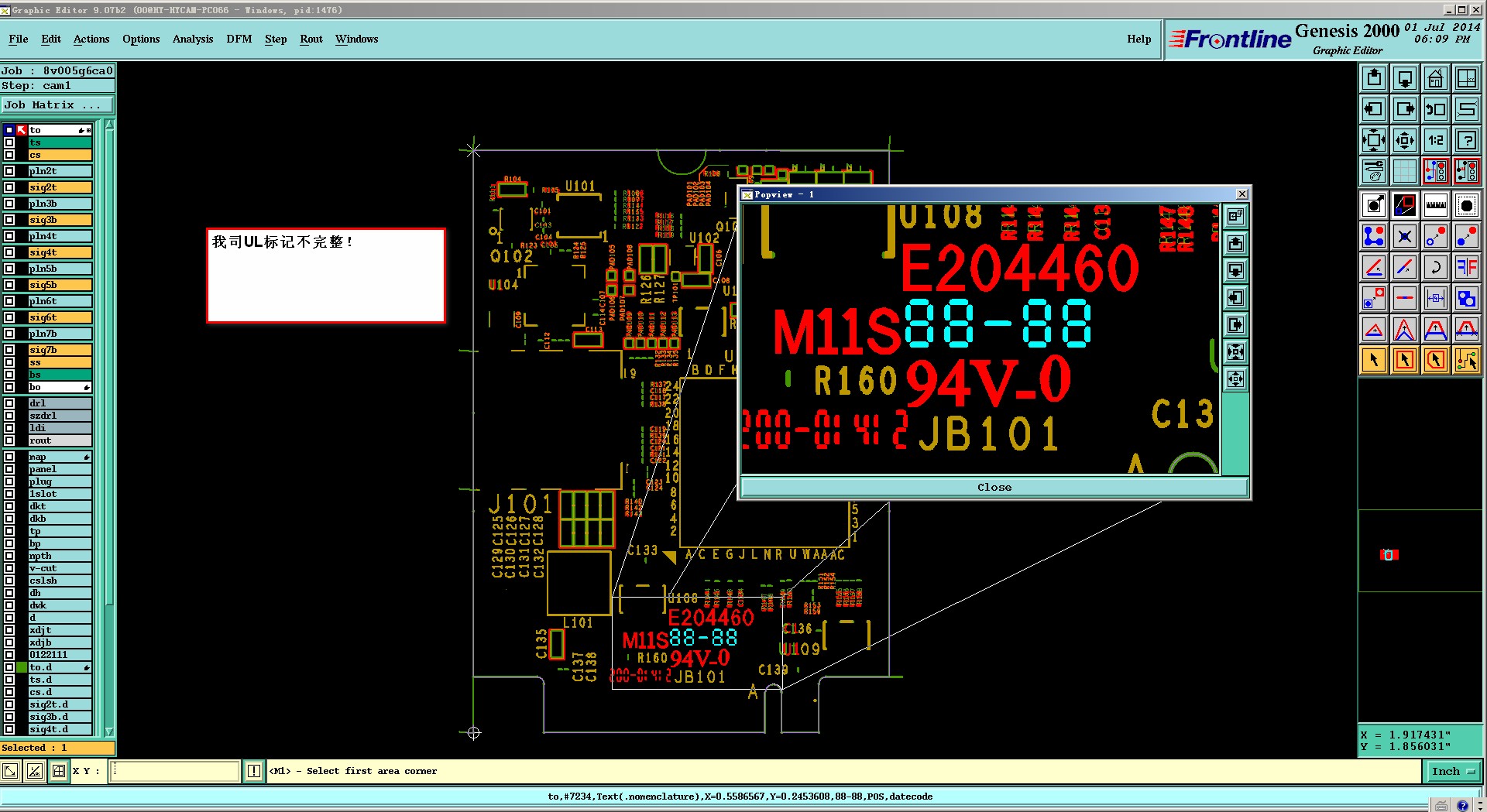Click the pan up view icon
1487x812 pixels.
tap(1374, 78)
